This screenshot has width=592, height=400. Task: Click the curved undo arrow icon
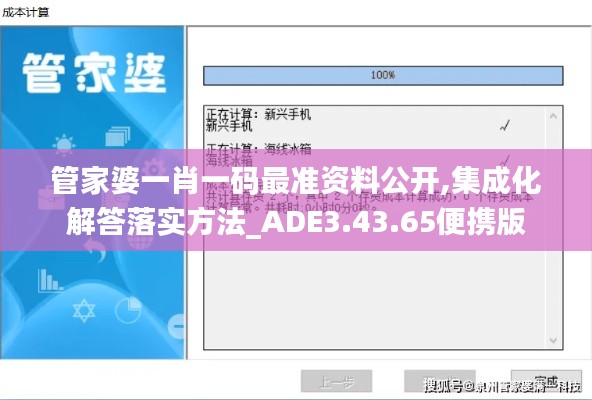(94, 252)
